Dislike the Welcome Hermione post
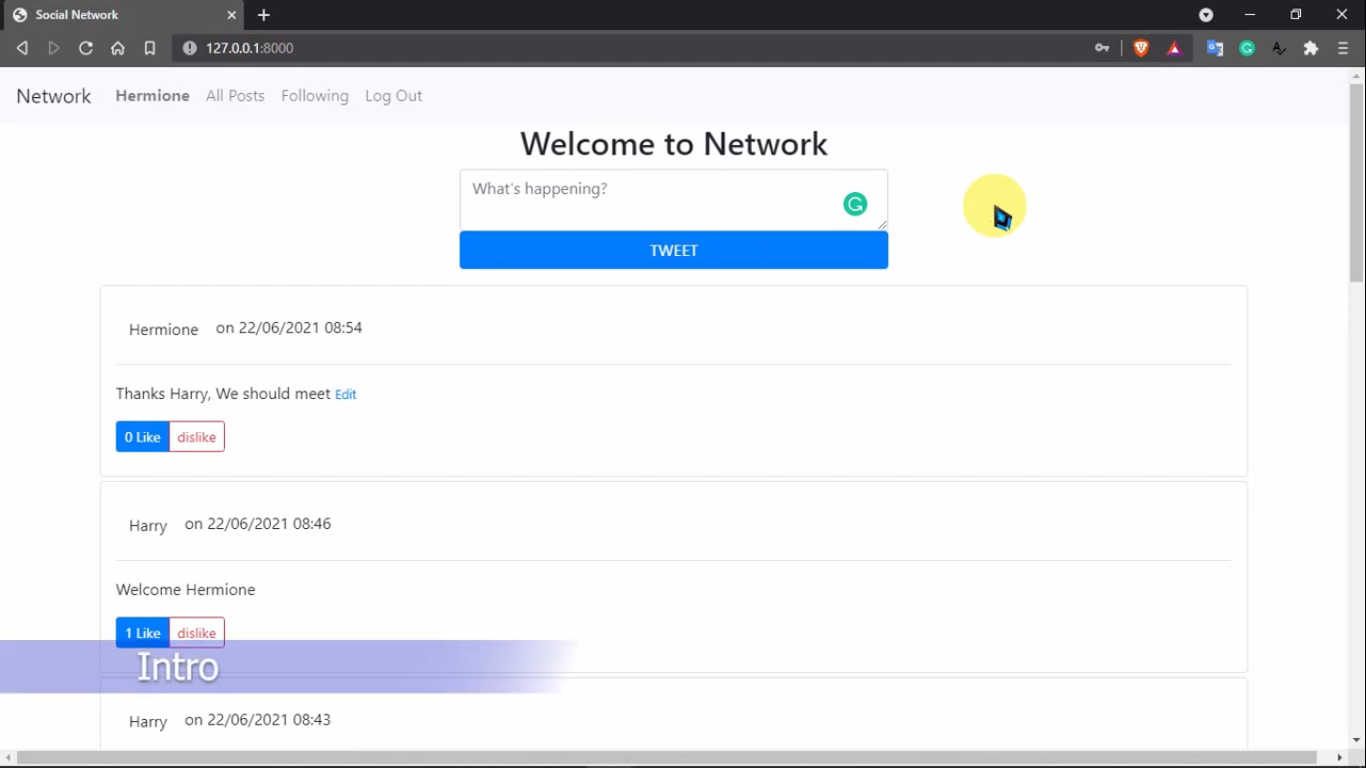This screenshot has width=1366, height=768. [197, 633]
